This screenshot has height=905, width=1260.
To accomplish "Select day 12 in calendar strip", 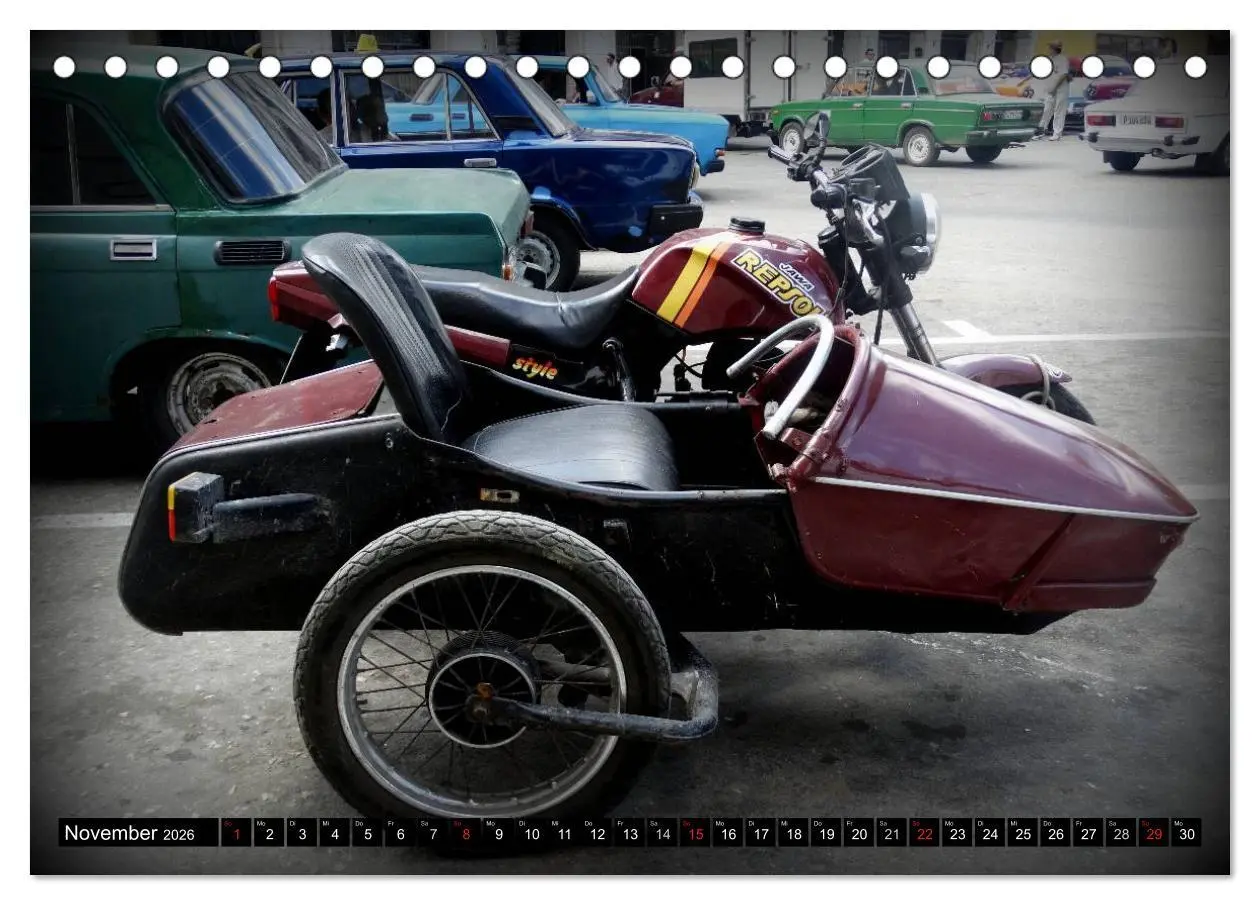I will coord(597,832).
